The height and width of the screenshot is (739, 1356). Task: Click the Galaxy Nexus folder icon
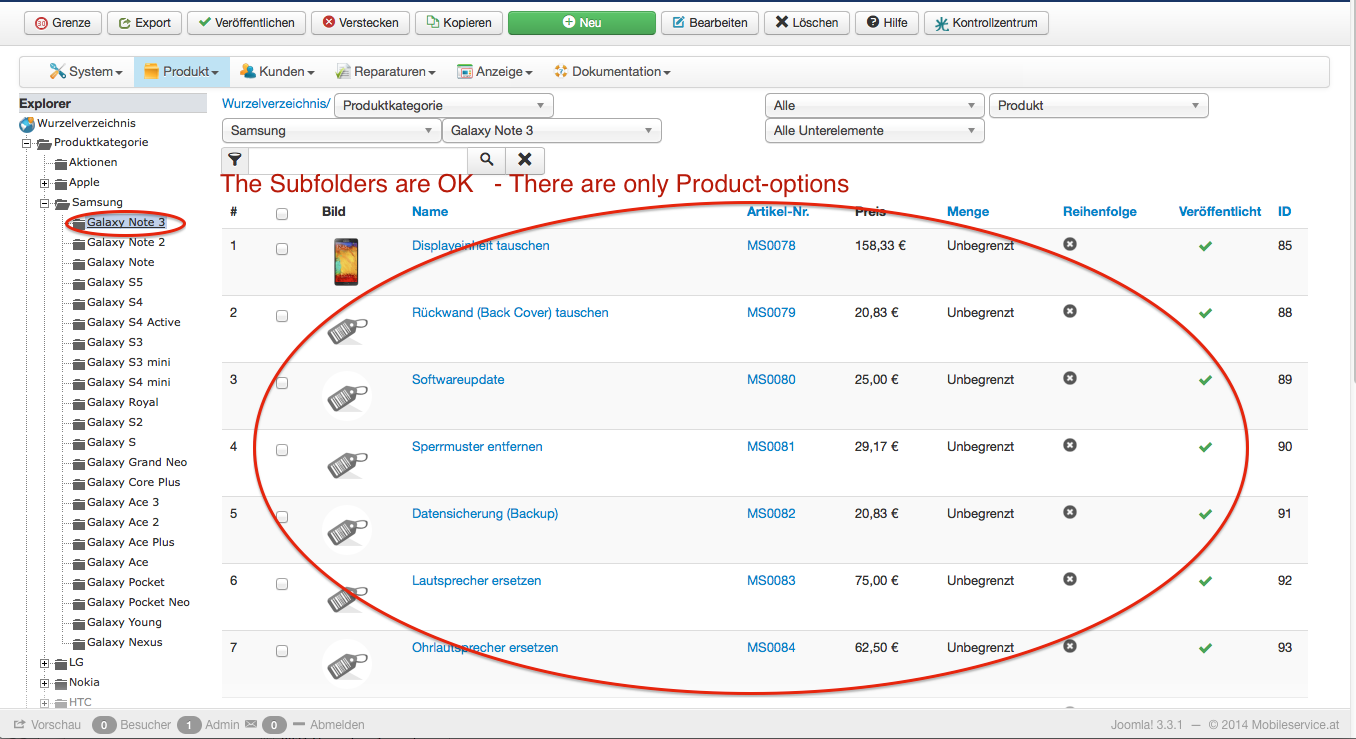tap(79, 643)
